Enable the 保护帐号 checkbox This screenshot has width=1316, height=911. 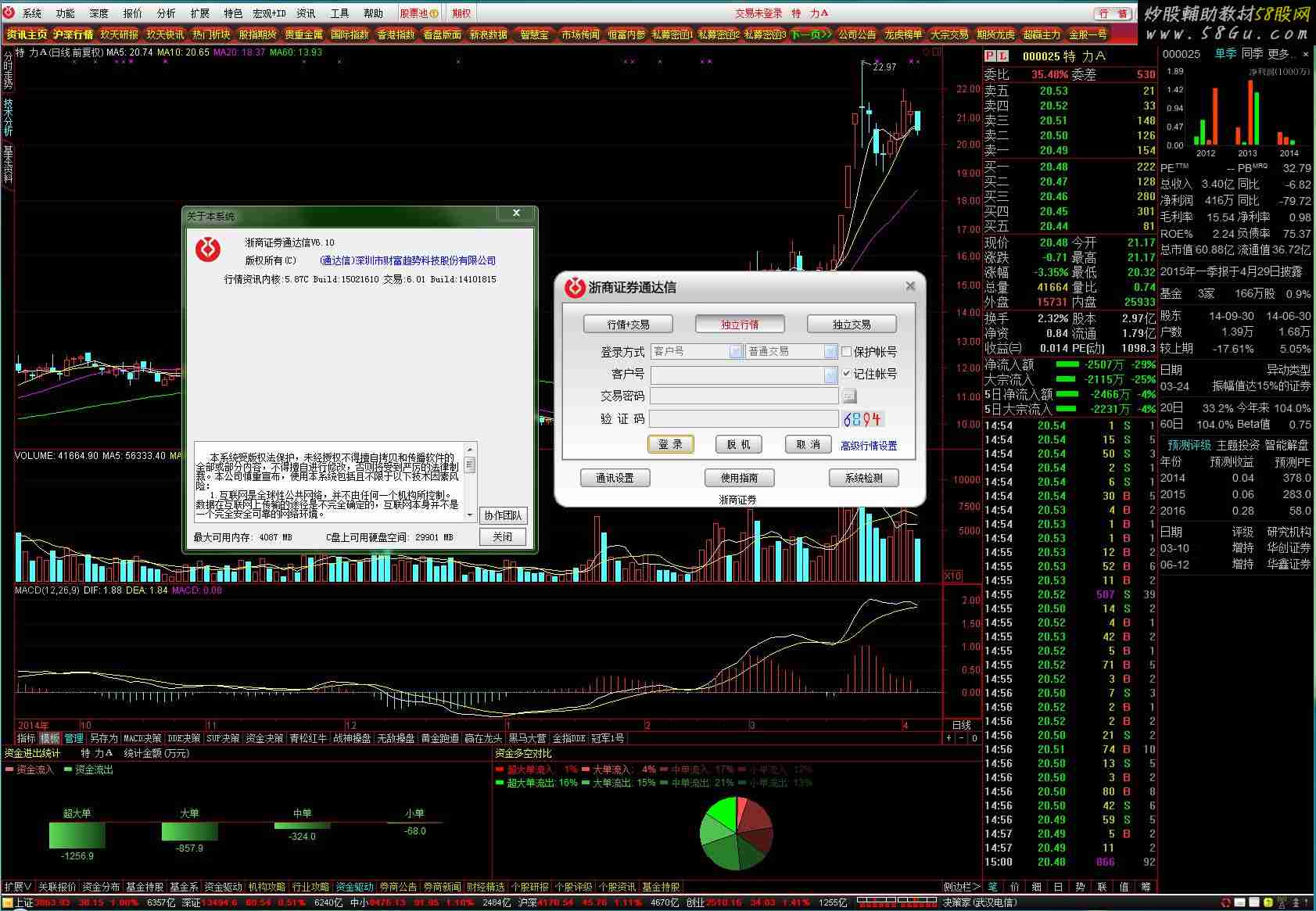[846, 352]
